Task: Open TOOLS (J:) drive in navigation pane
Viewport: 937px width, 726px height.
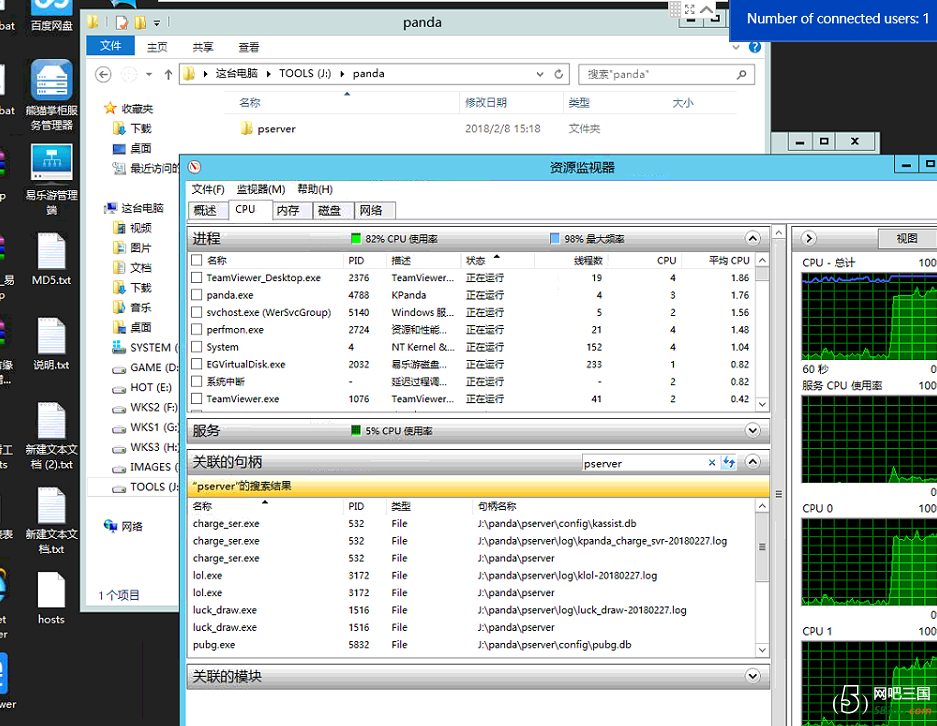Action: (146, 487)
